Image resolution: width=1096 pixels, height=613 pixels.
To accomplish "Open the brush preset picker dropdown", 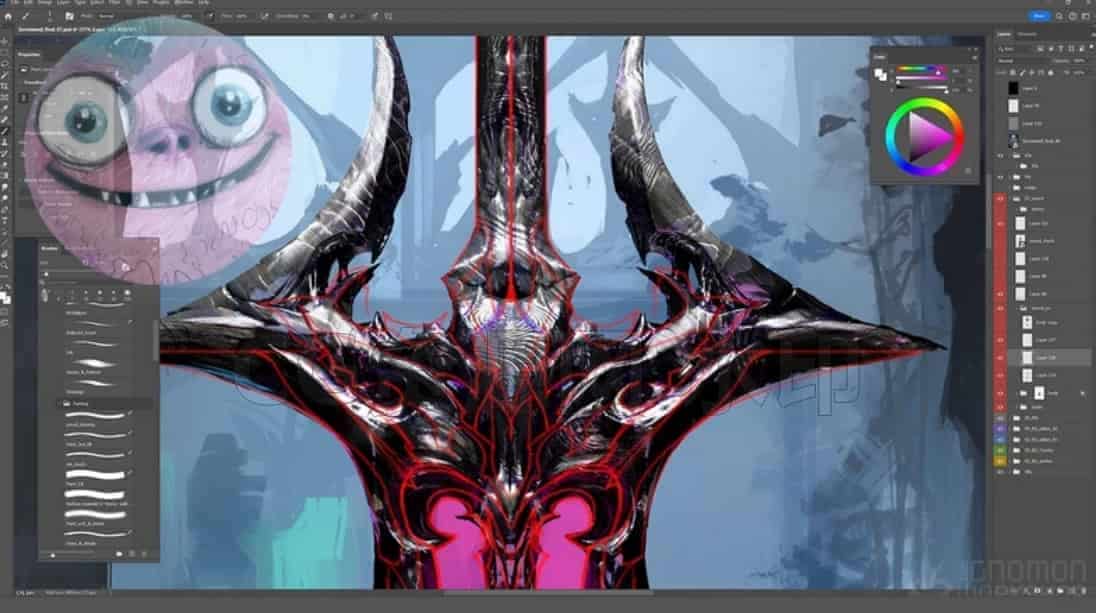I will (51, 16).
